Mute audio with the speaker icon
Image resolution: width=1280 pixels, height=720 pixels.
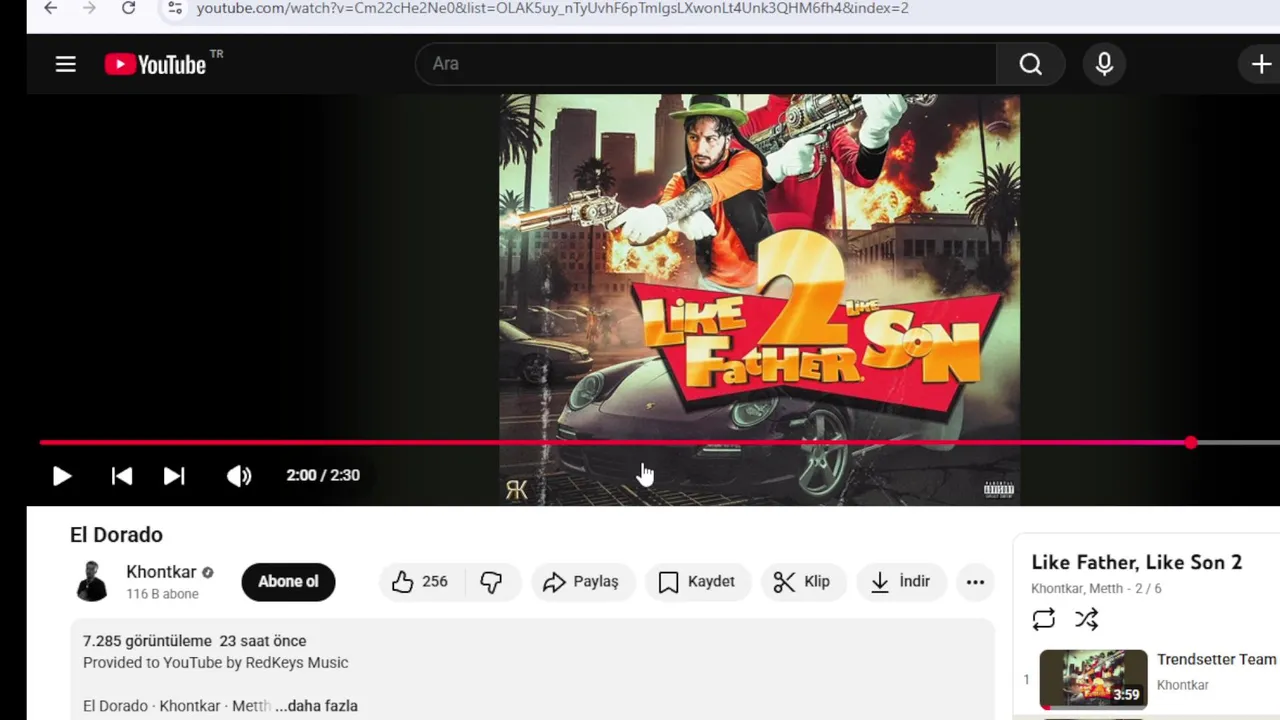pos(238,476)
